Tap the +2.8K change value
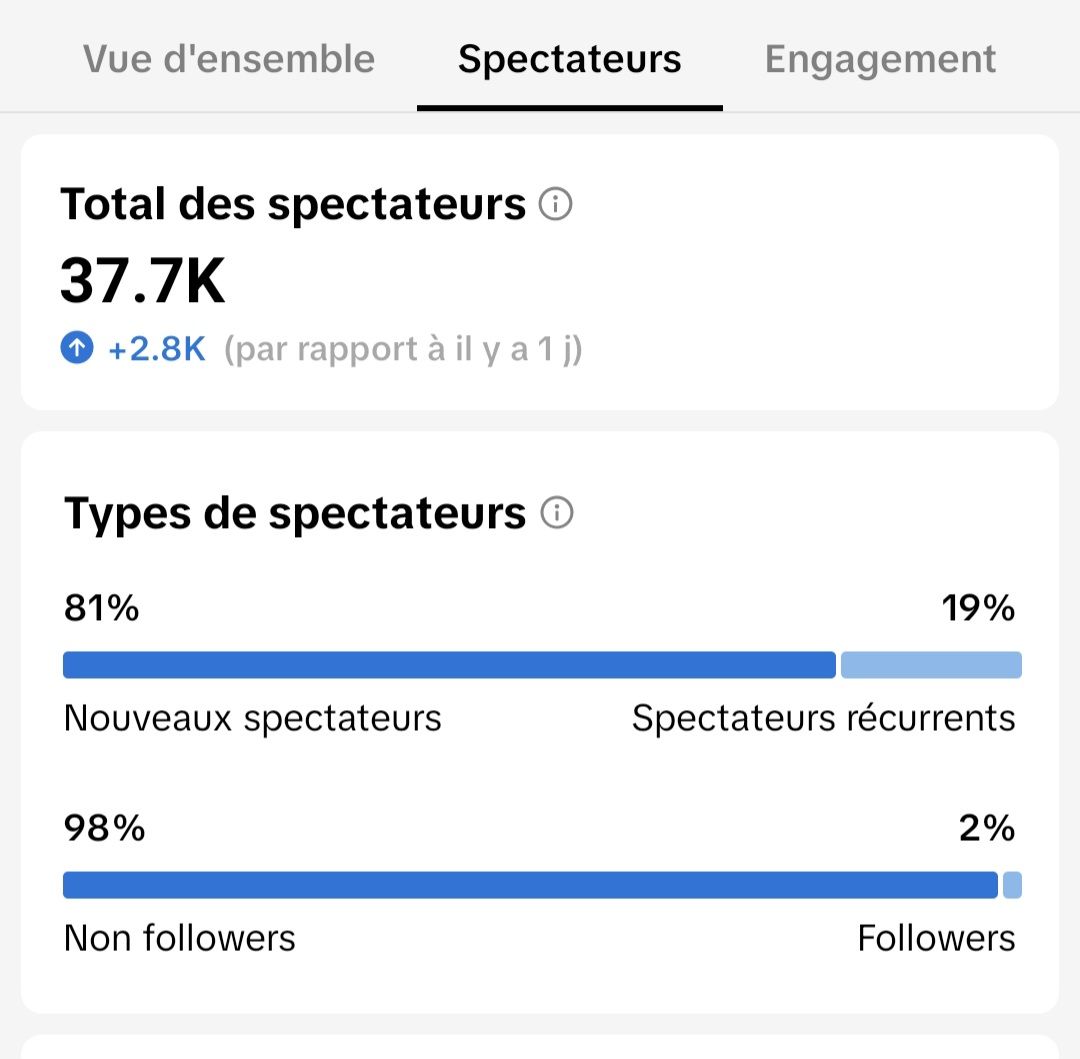This screenshot has height=1059, width=1080. pos(157,349)
